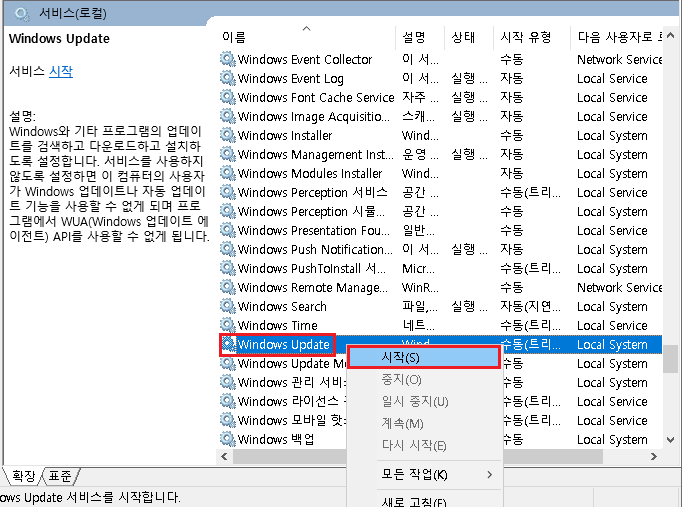Select the Windows Font Cache Service name
Viewport: 682px width, 507px height.
(316, 97)
